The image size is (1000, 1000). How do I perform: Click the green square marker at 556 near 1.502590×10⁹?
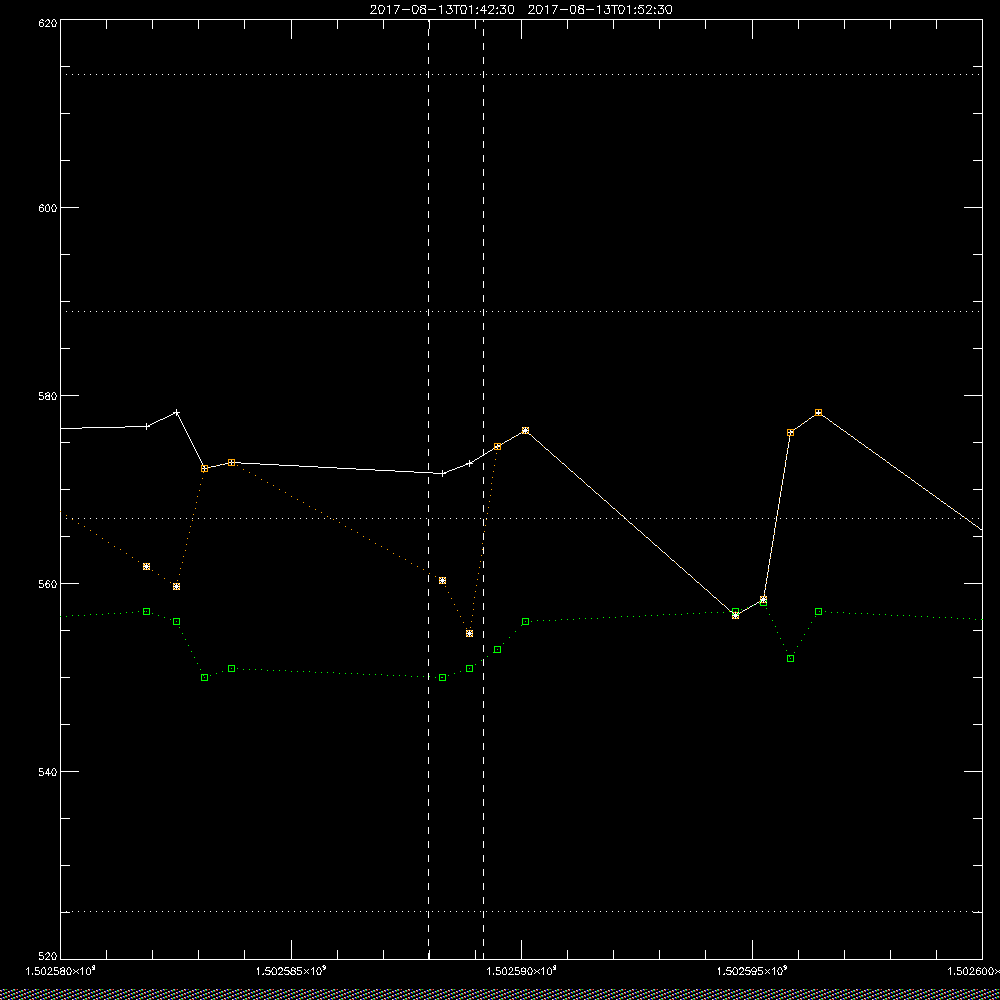(526, 621)
